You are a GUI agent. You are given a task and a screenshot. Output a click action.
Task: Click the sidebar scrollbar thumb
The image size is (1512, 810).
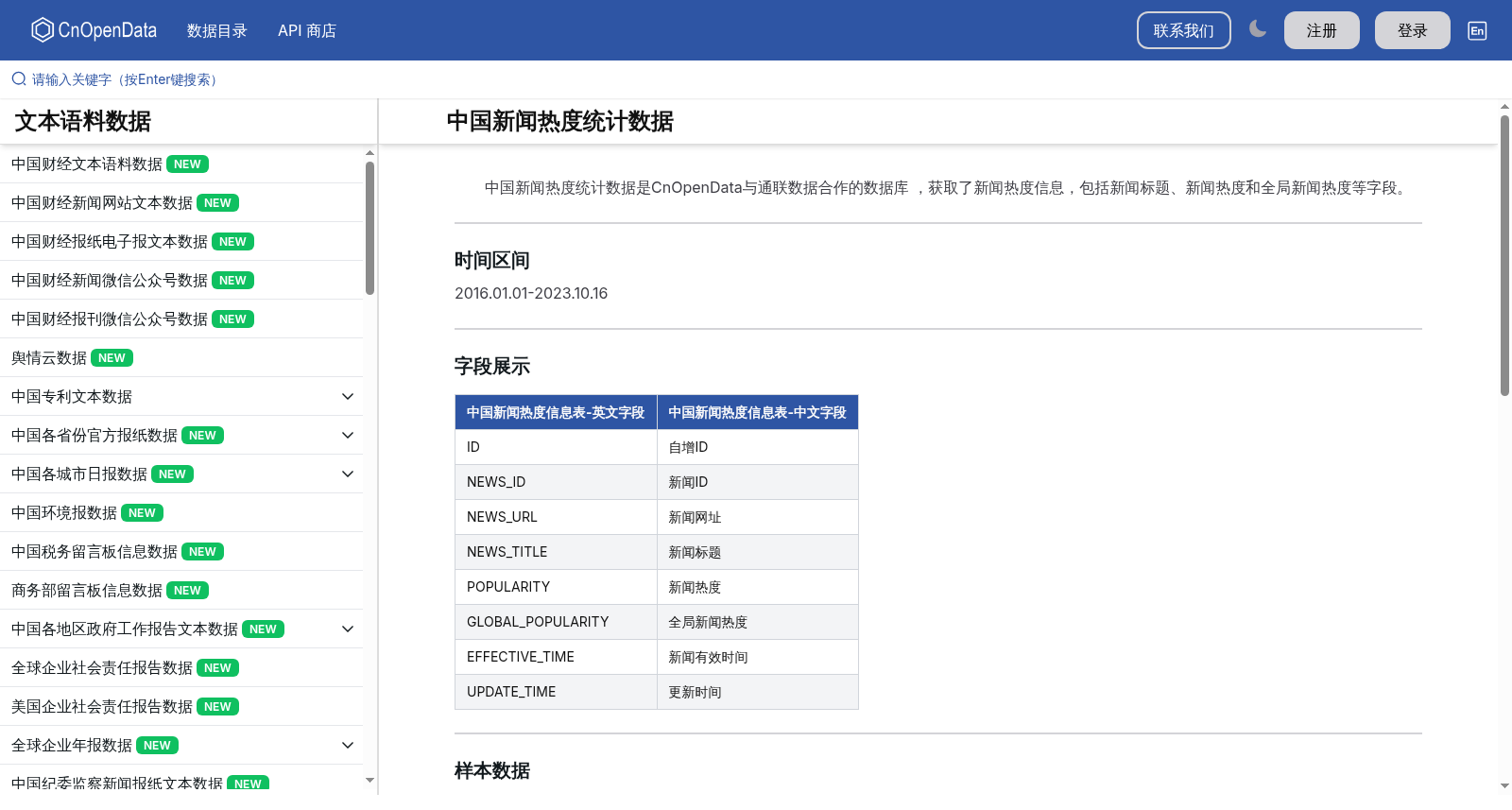click(x=369, y=228)
